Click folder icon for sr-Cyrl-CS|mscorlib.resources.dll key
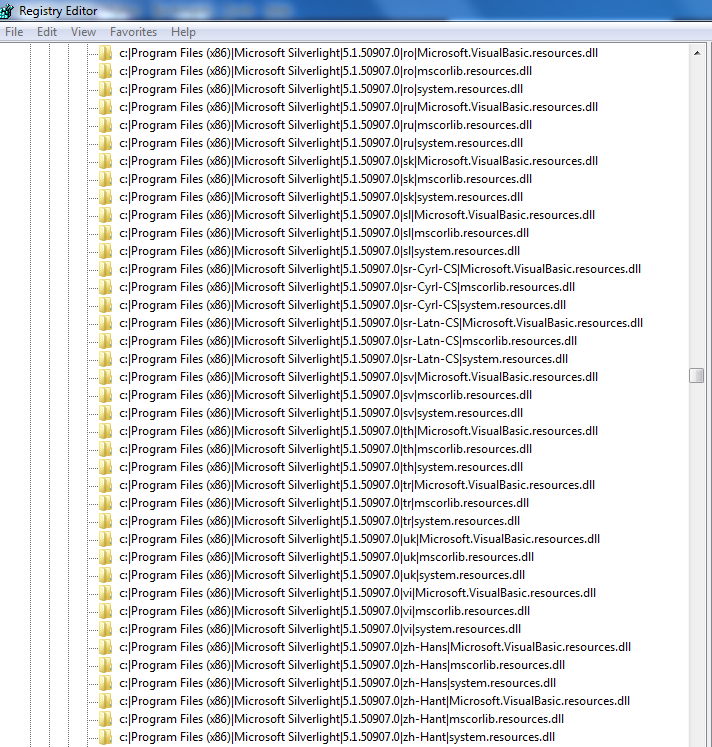 [x=105, y=287]
